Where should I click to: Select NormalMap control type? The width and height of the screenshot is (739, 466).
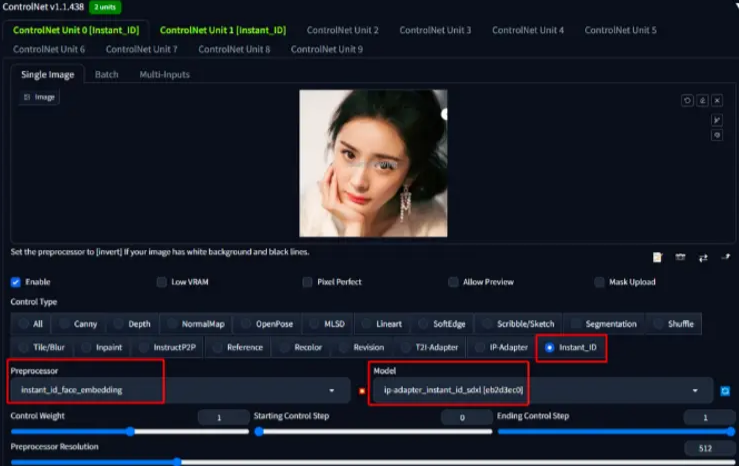(x=196, y=324)
